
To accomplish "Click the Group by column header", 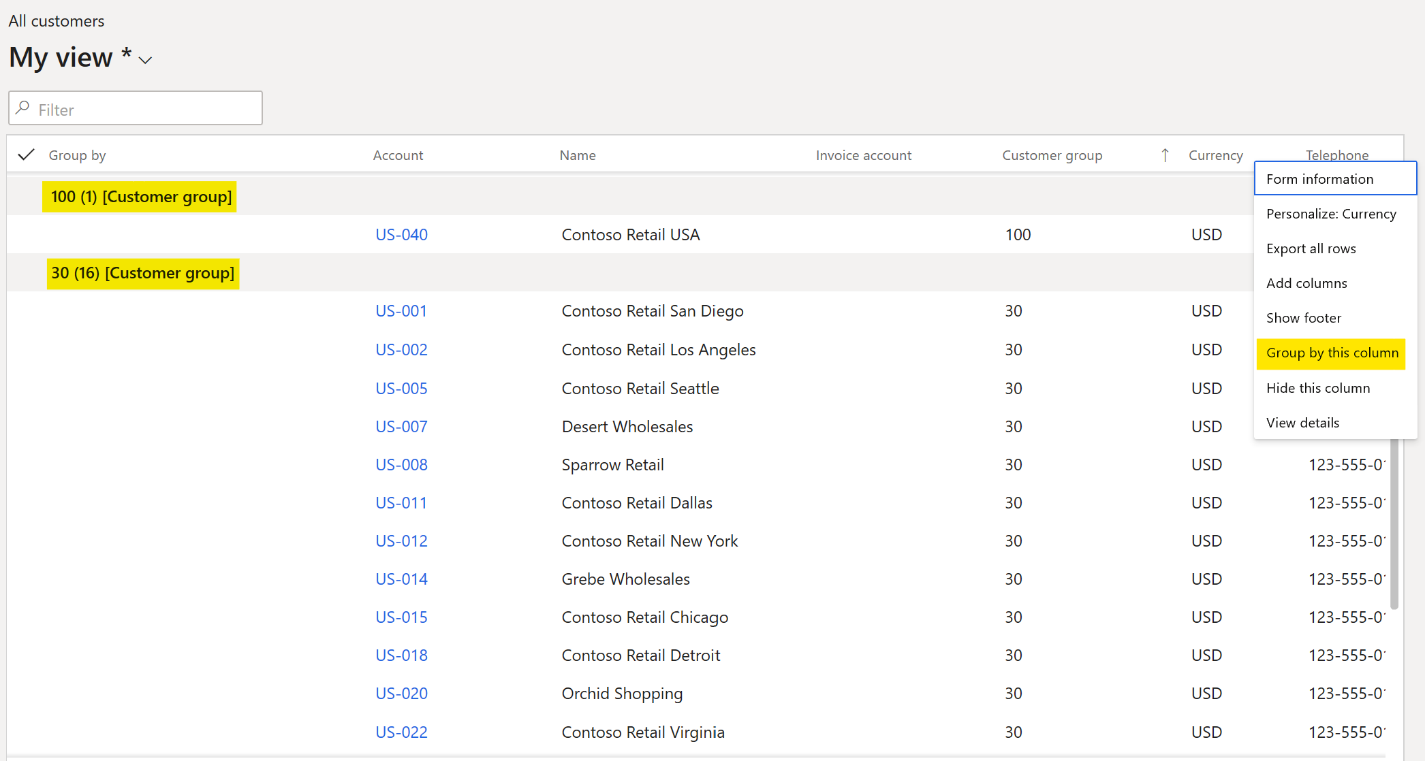I will [77, 155].
